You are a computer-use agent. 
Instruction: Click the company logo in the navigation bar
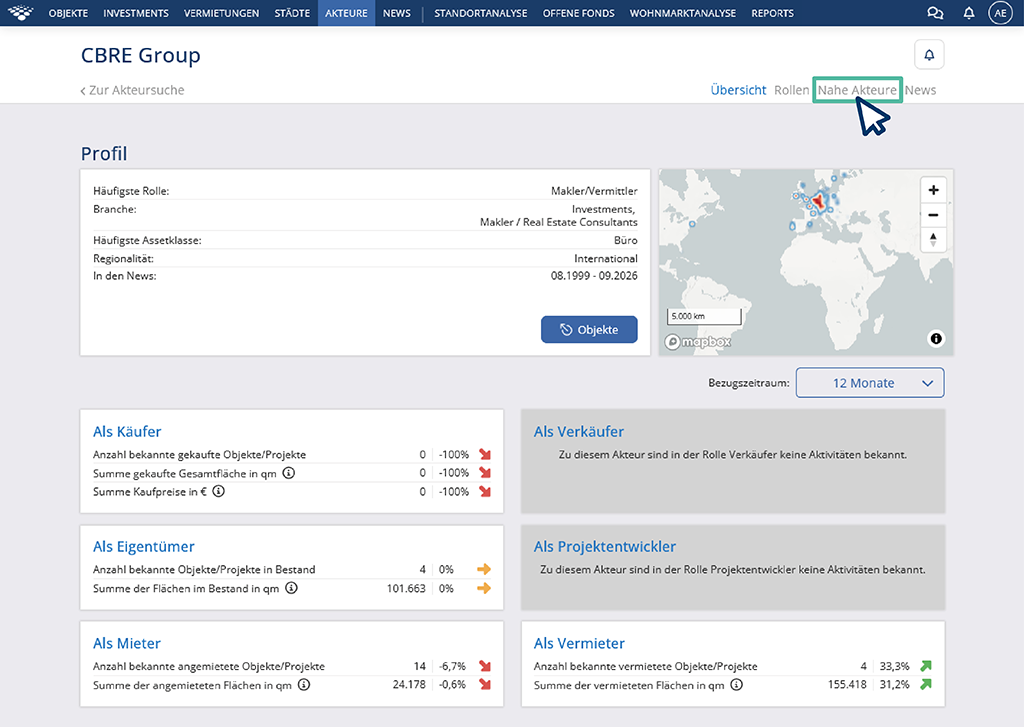tap(20, 12)
